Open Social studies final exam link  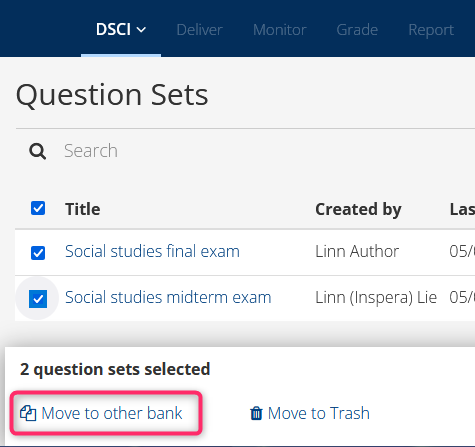tap(152, 251)
